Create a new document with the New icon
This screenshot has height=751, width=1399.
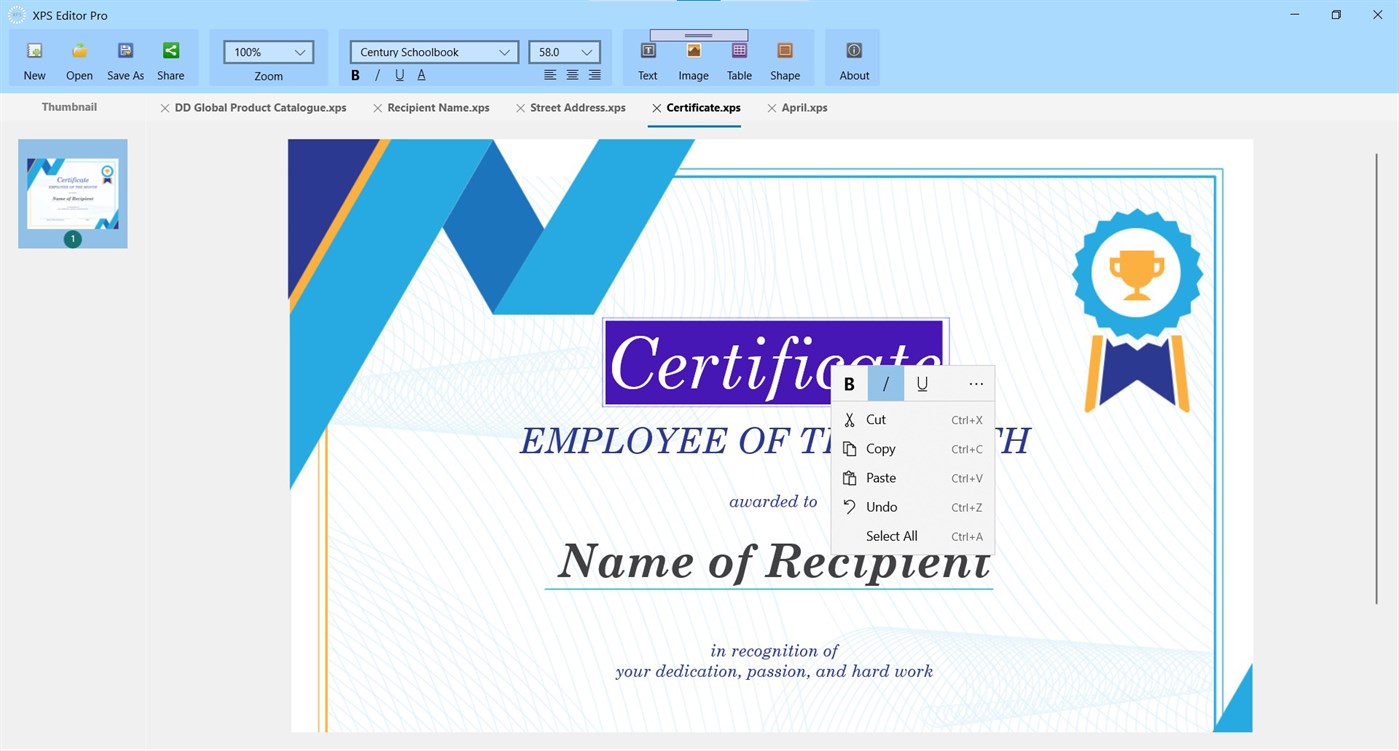pos(34,58)
